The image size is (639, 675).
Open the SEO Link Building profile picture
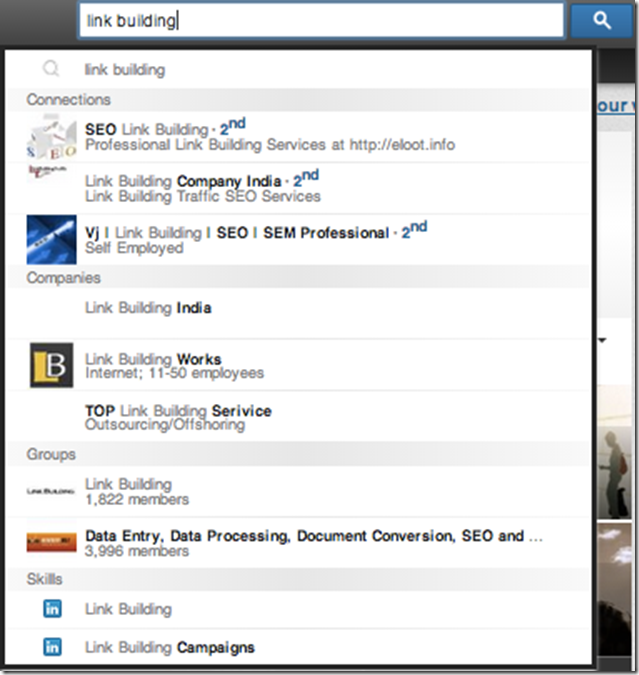pos(51,136)
